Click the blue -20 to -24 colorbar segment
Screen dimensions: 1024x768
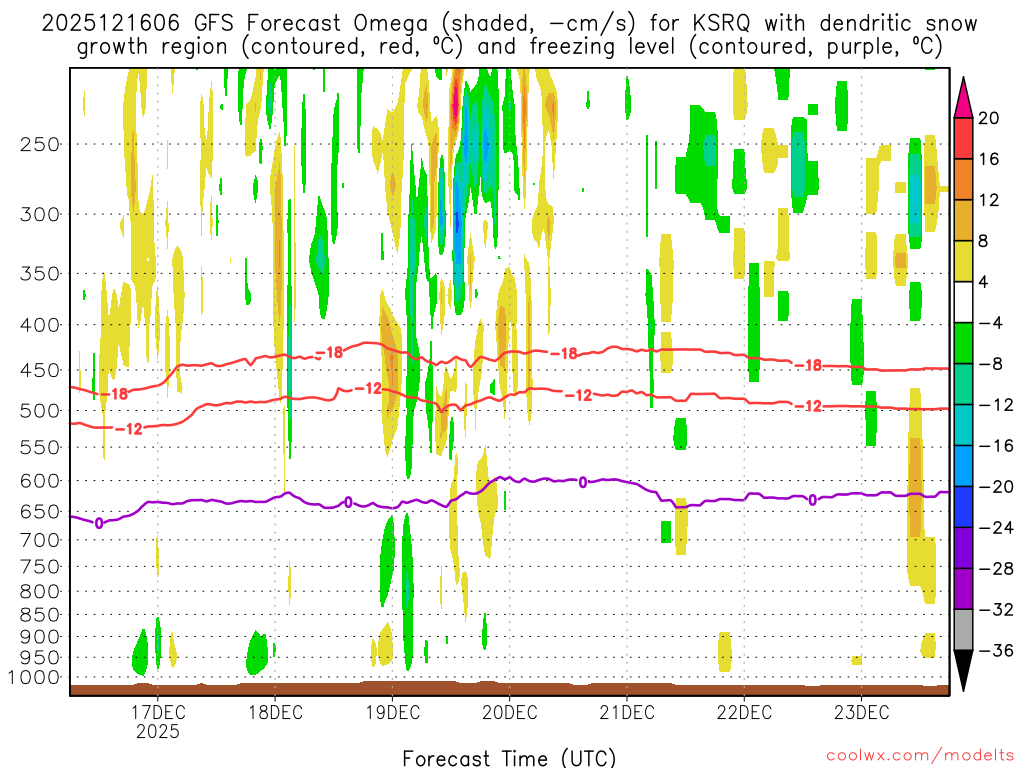pyautogui.click(x=963, y=507)
